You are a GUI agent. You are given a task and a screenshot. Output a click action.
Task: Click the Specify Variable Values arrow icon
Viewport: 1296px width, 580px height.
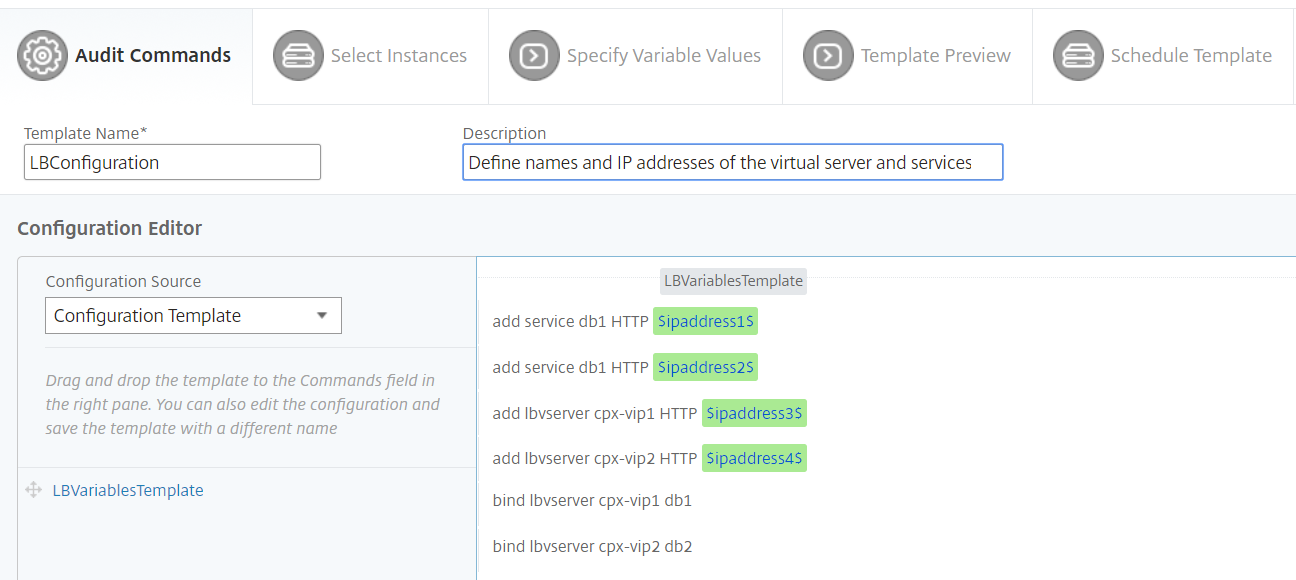pyautogui.click(x=534, y=56)
